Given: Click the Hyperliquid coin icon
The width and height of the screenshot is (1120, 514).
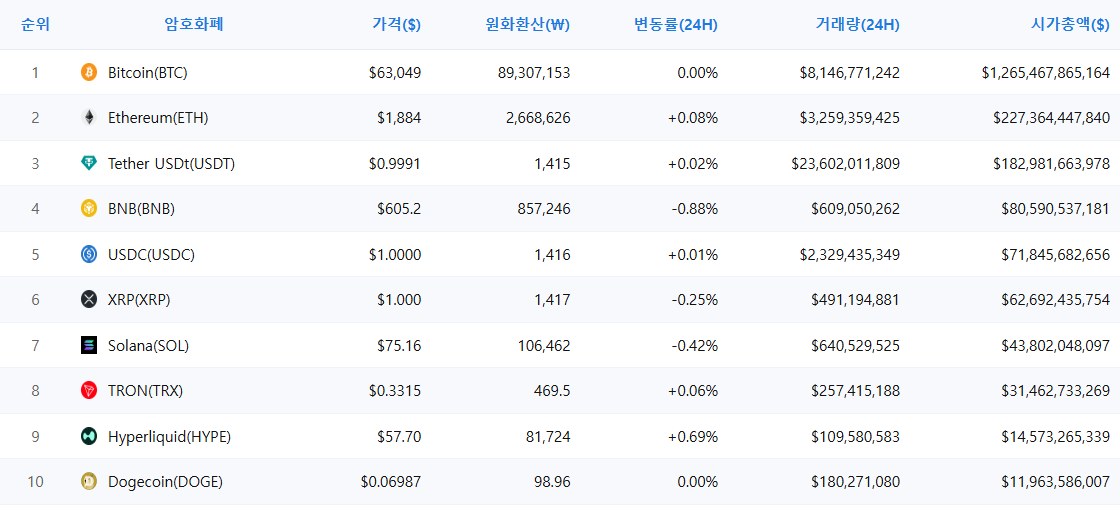Looking at the screenshot, I should point(89,436).
